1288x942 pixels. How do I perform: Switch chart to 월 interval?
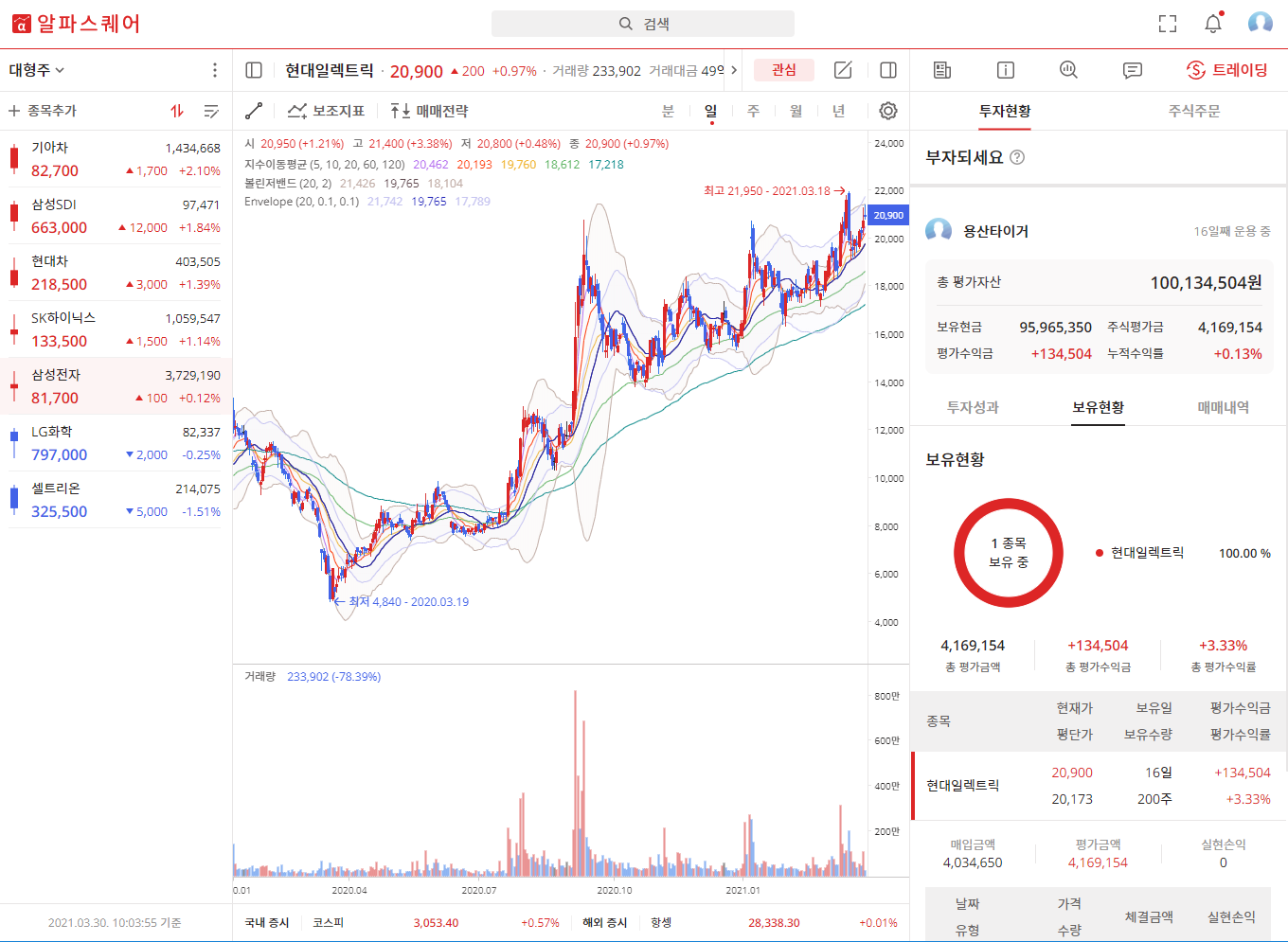[796, 111]
